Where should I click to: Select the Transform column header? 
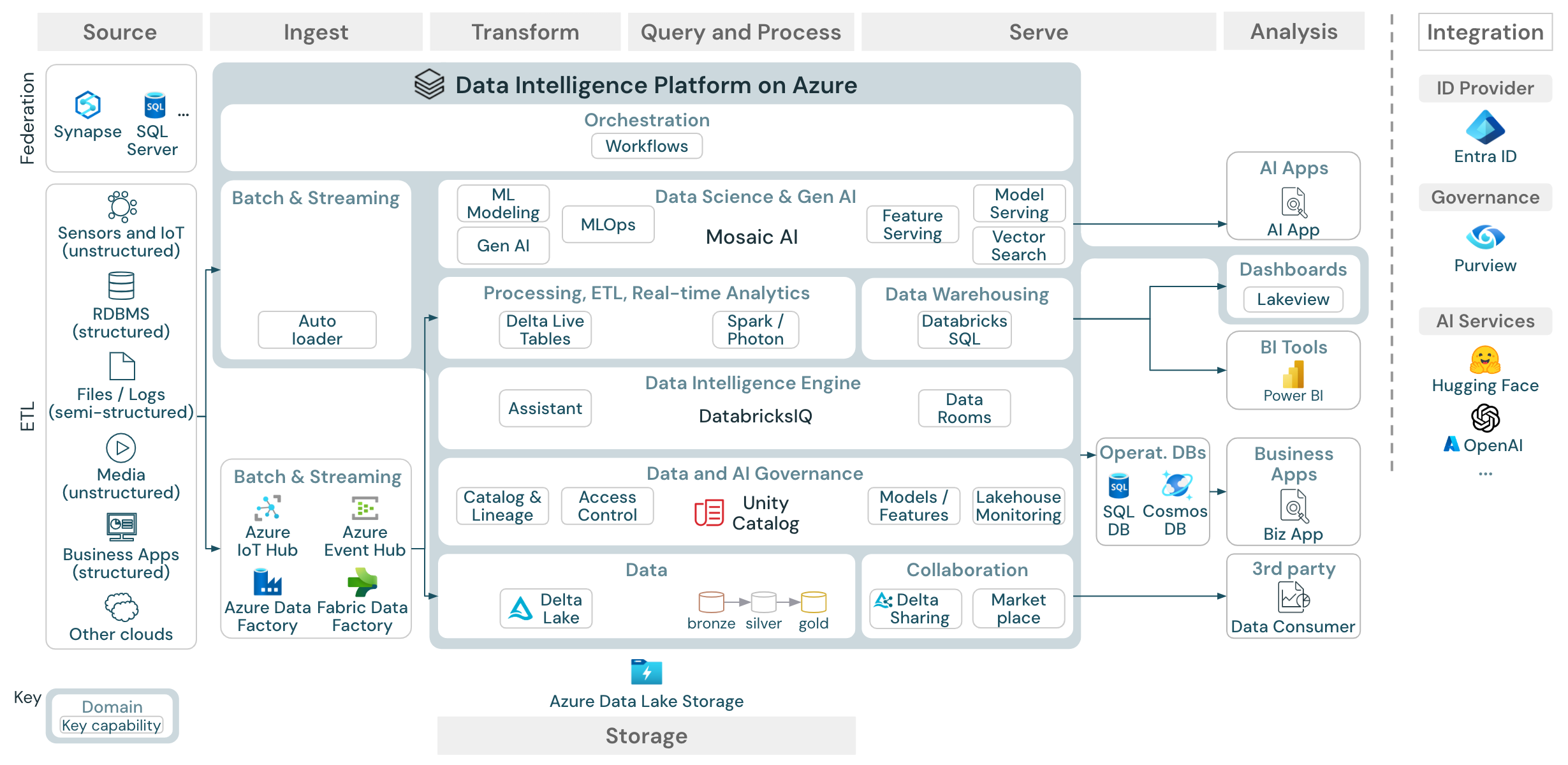[x=525, y=32]
